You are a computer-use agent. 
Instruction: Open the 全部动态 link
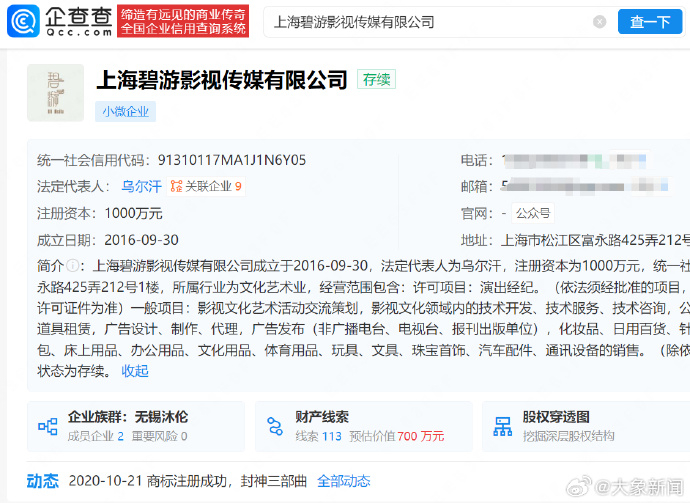pos(344,481)
